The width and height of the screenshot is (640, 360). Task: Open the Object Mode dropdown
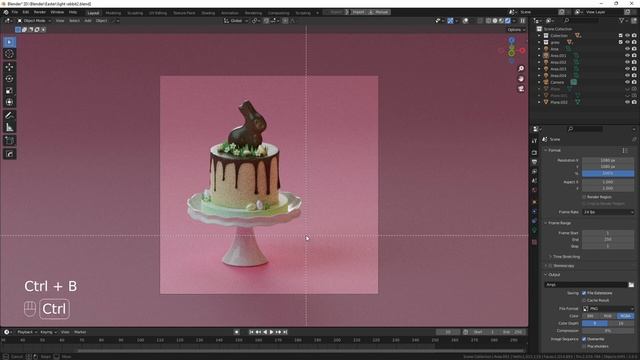34,20
